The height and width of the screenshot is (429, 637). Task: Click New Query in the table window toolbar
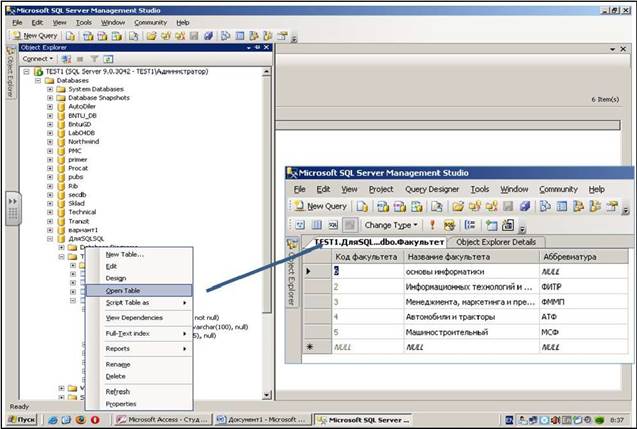click(321, 206)
